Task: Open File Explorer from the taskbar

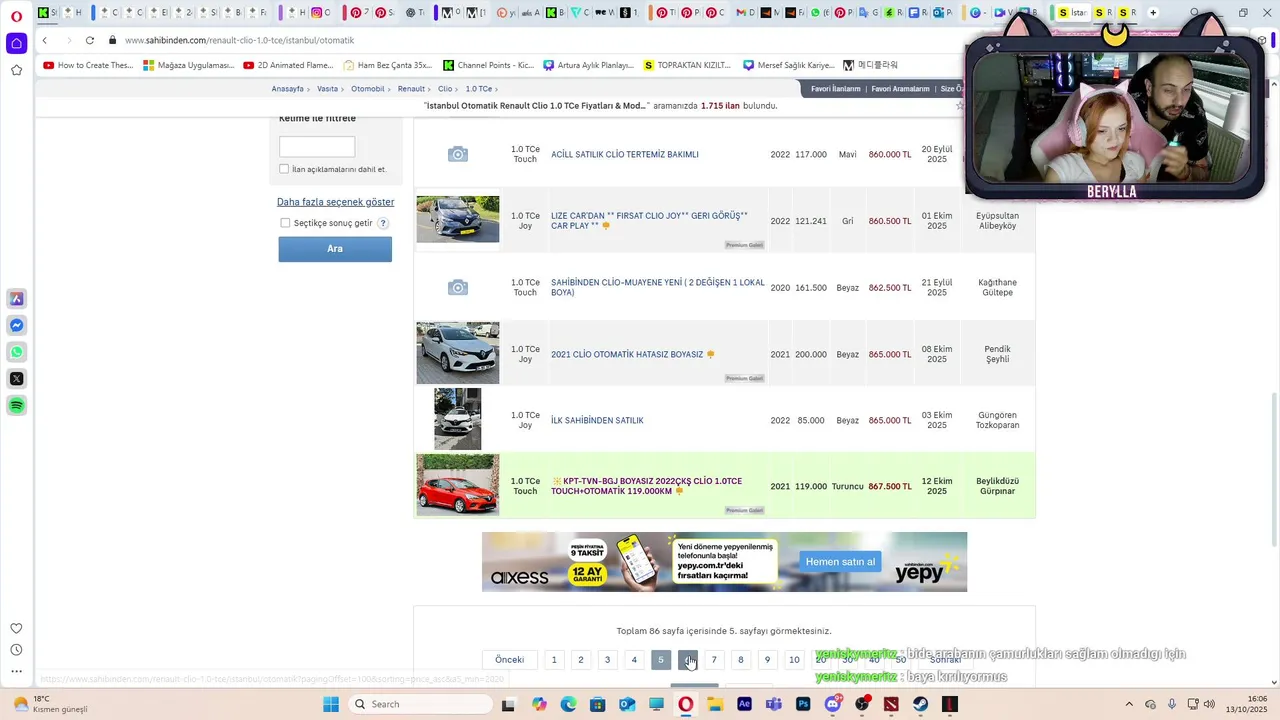Action: [x=715, y=704]
